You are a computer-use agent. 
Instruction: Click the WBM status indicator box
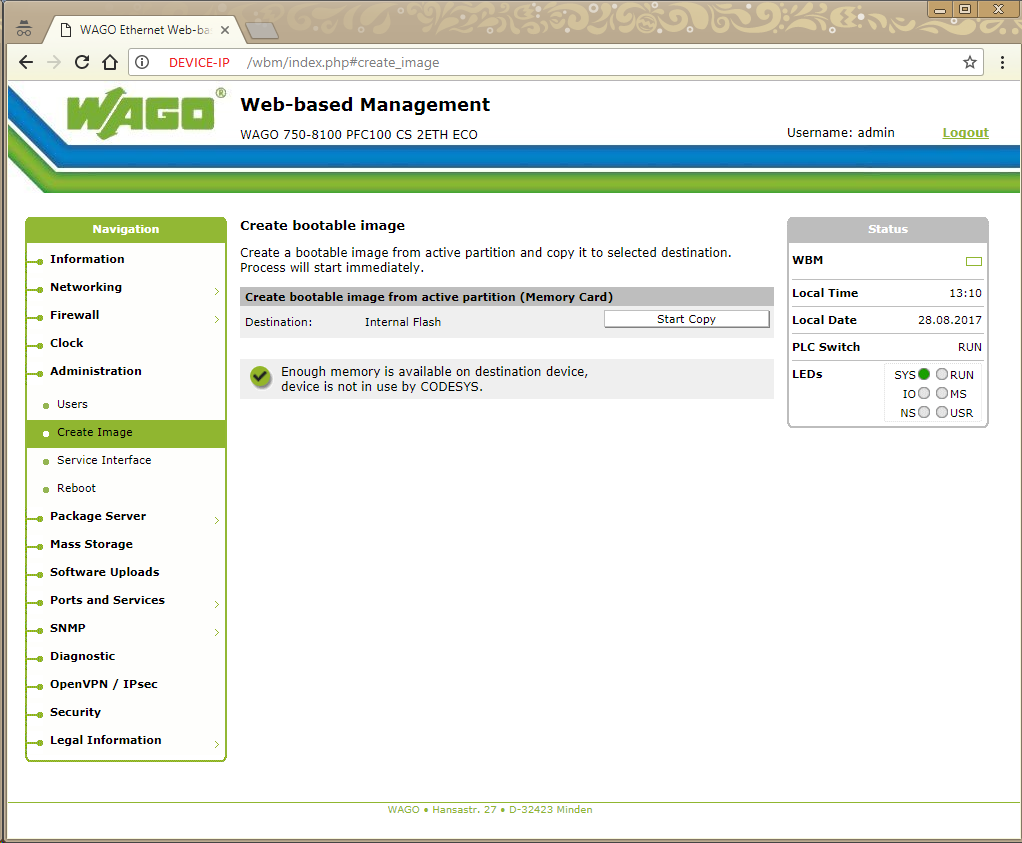(x=973, y=261)
